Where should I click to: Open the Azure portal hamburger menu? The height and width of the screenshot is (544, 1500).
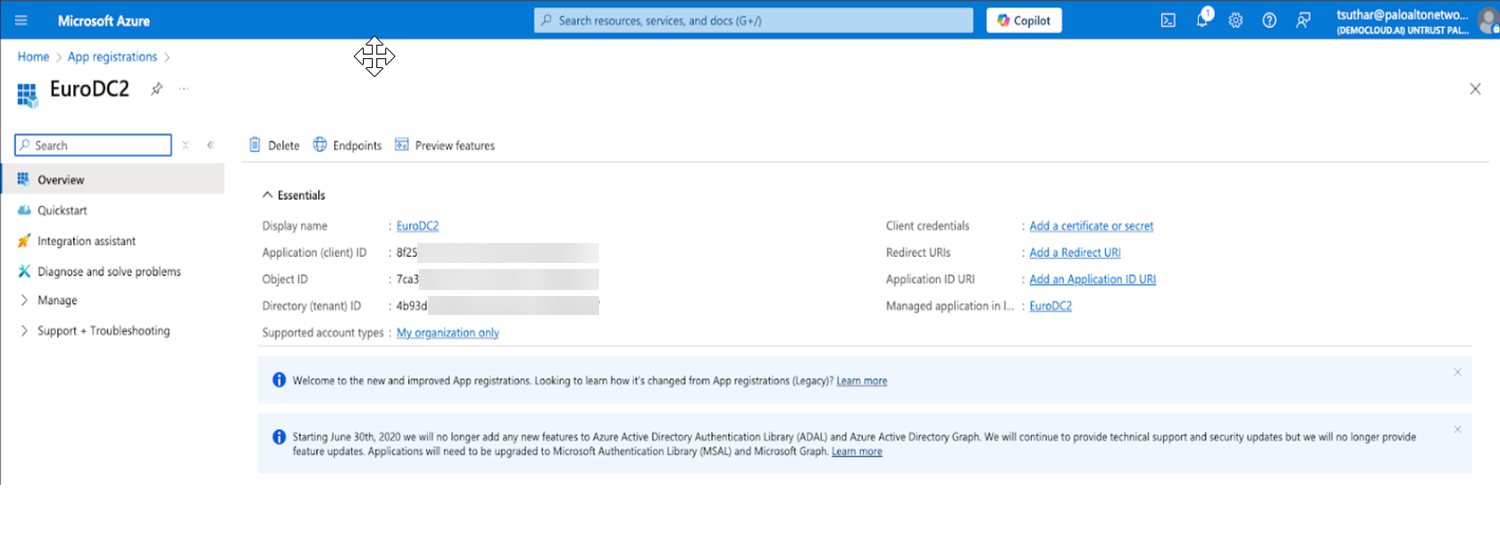click(21, 20)
